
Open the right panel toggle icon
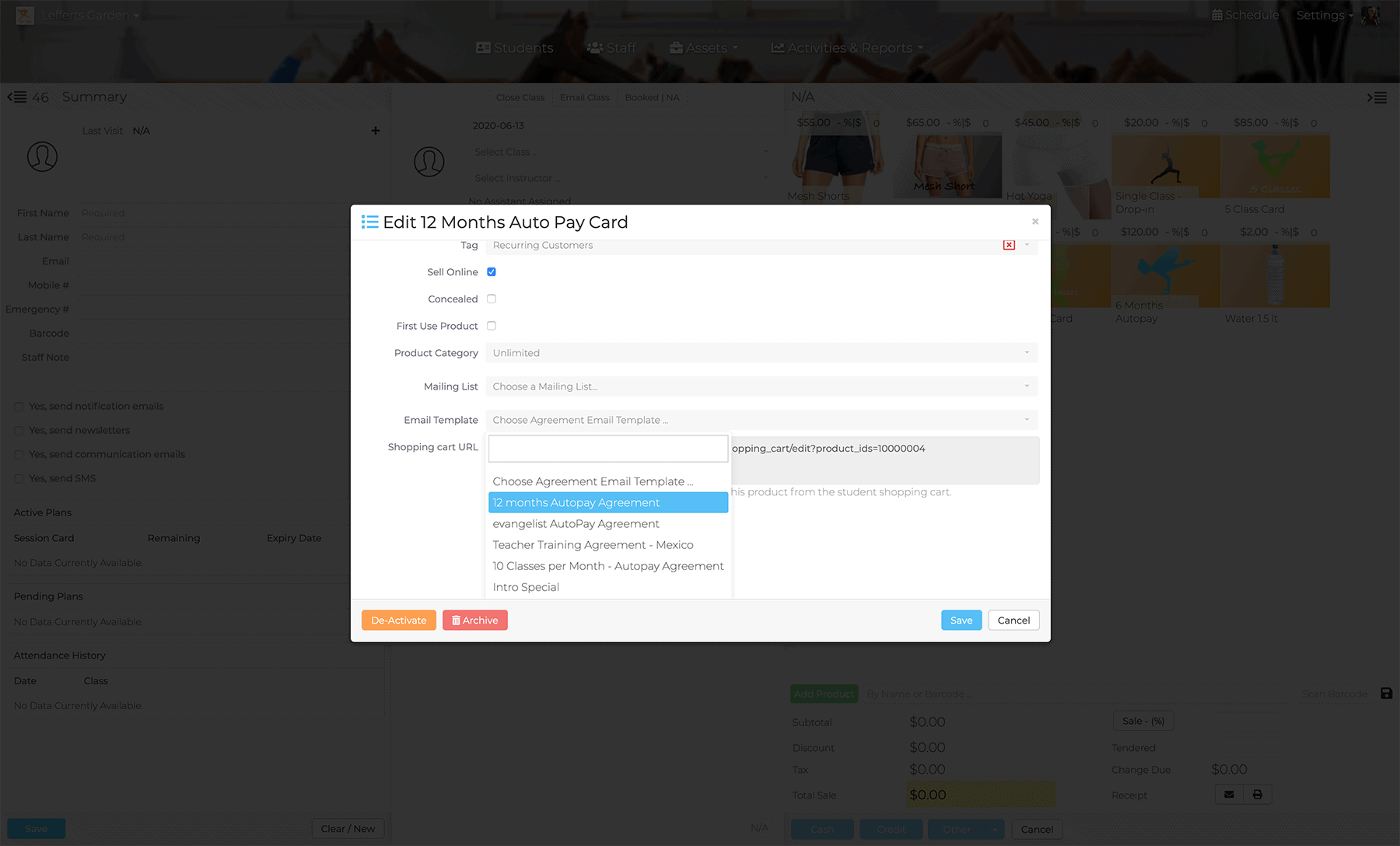coord(1377,97)
